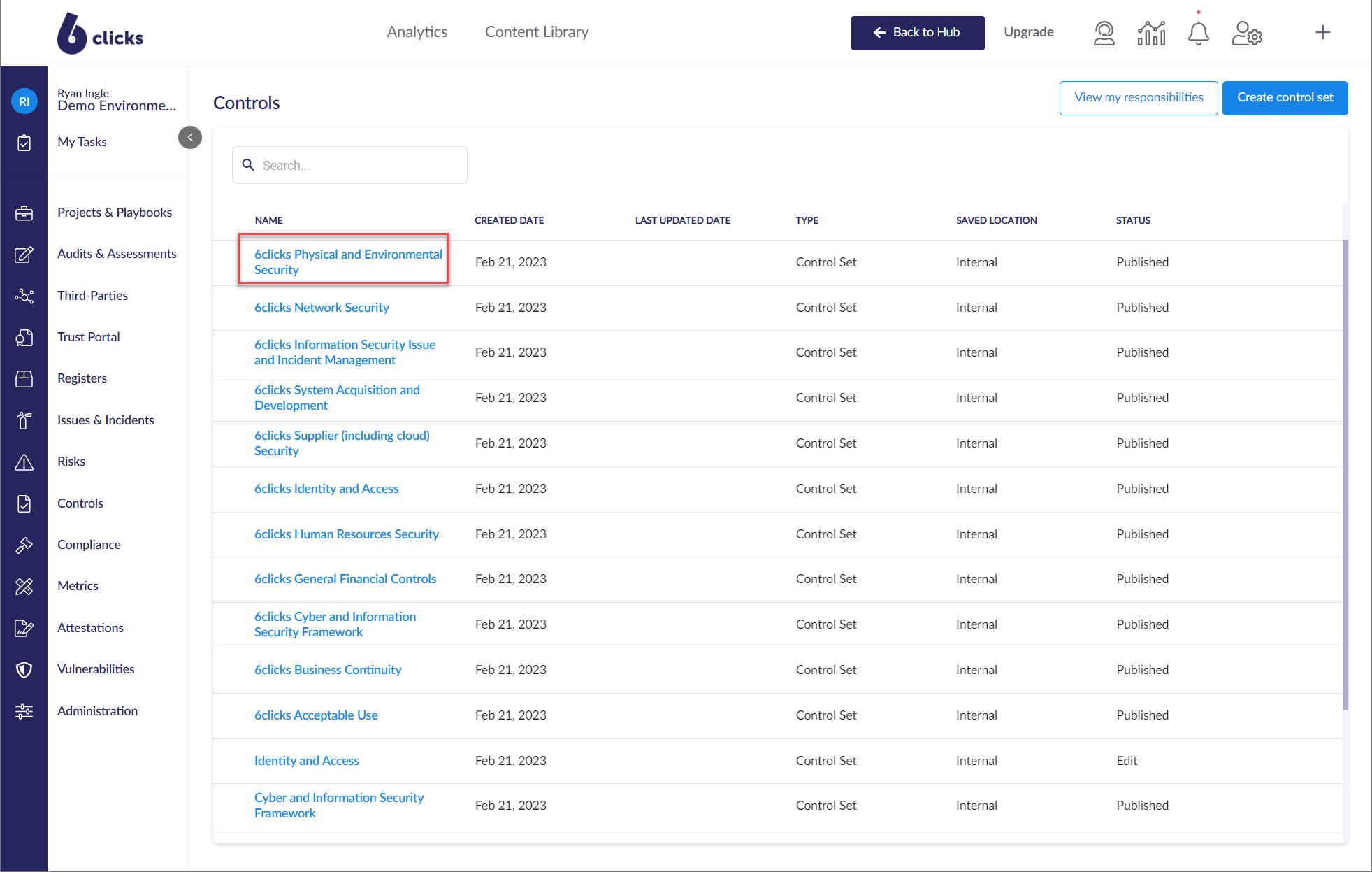
Task: Go to Projects & Playbooks
Action: point(115,213)
